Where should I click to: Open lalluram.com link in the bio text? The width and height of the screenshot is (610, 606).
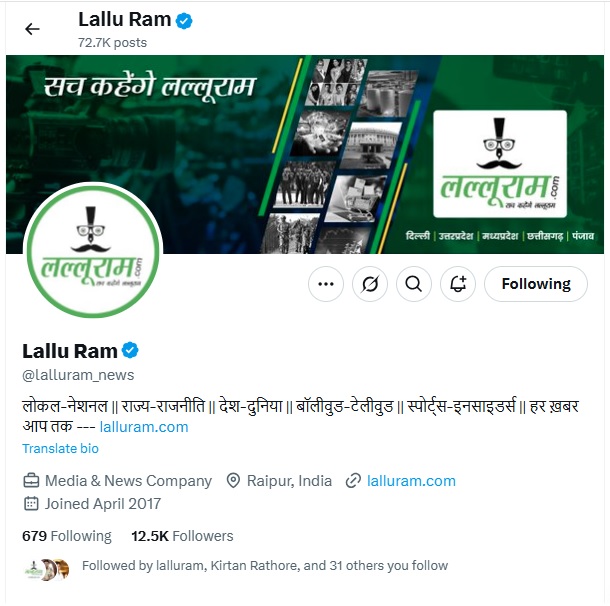tap(144, 427)
